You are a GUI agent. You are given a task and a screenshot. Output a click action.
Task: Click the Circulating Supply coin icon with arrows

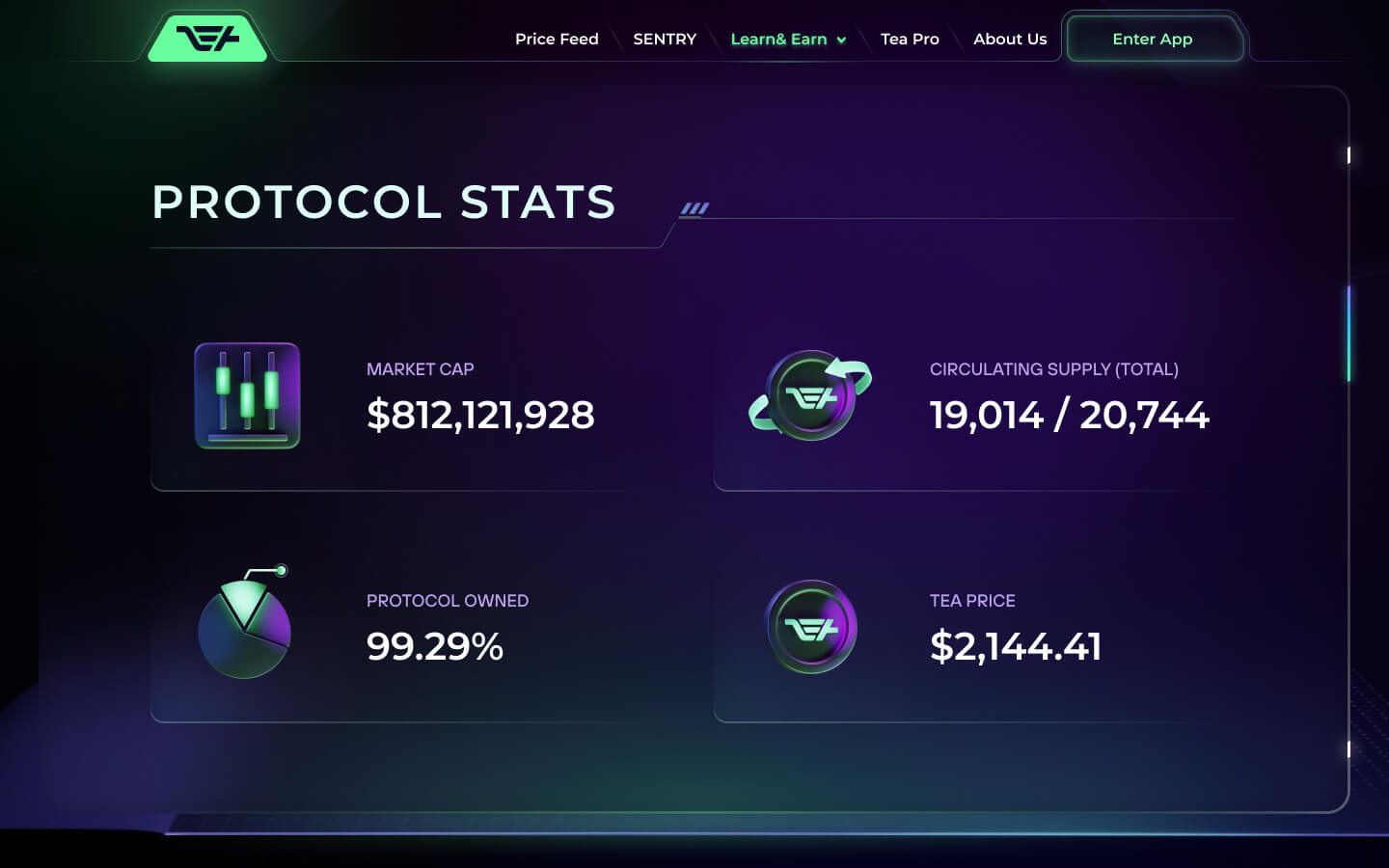[811, 395]
